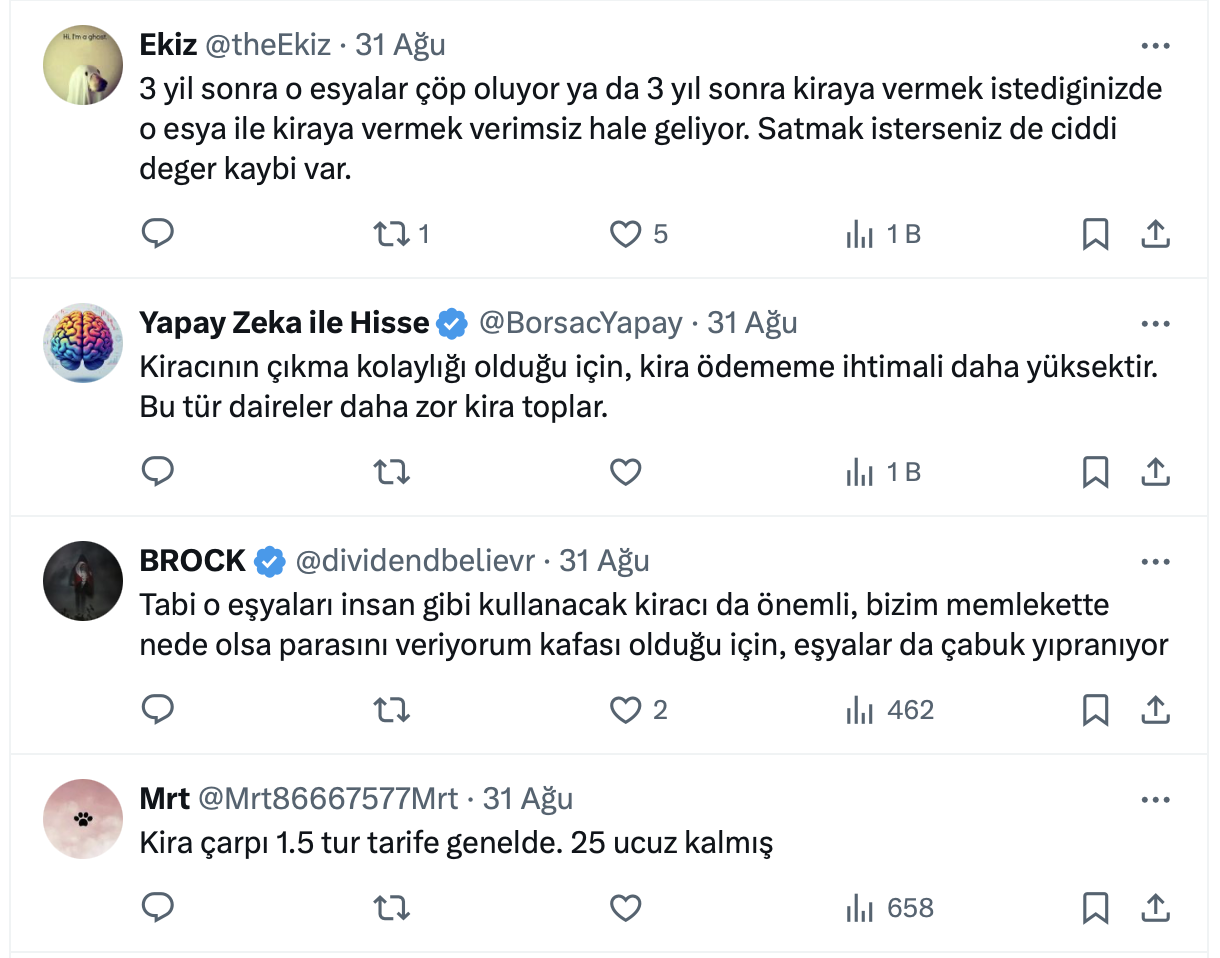
Task: Open Mrt's paw print avatar
Action: pos(83,818)
